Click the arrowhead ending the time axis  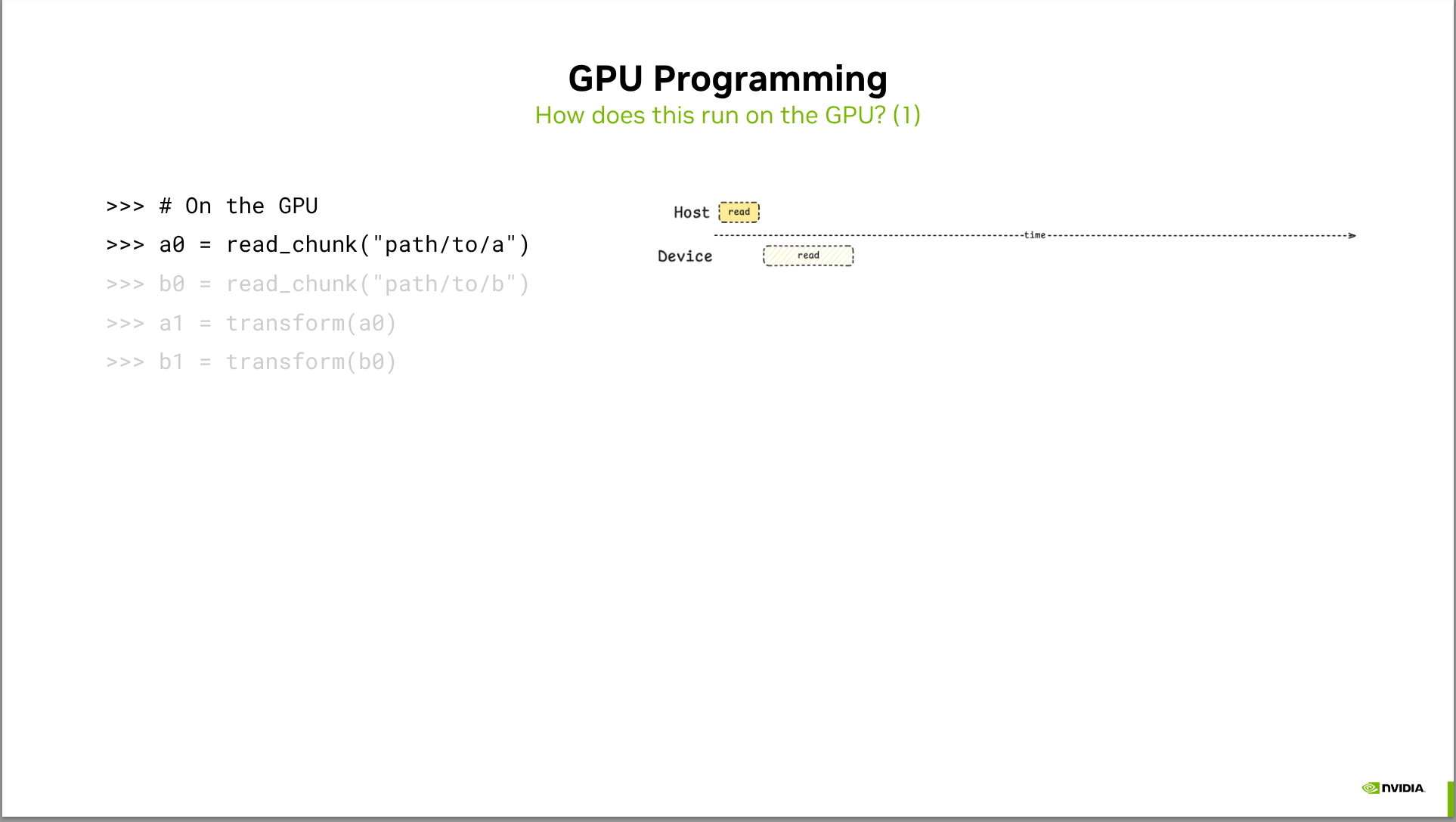[1352, 236]
